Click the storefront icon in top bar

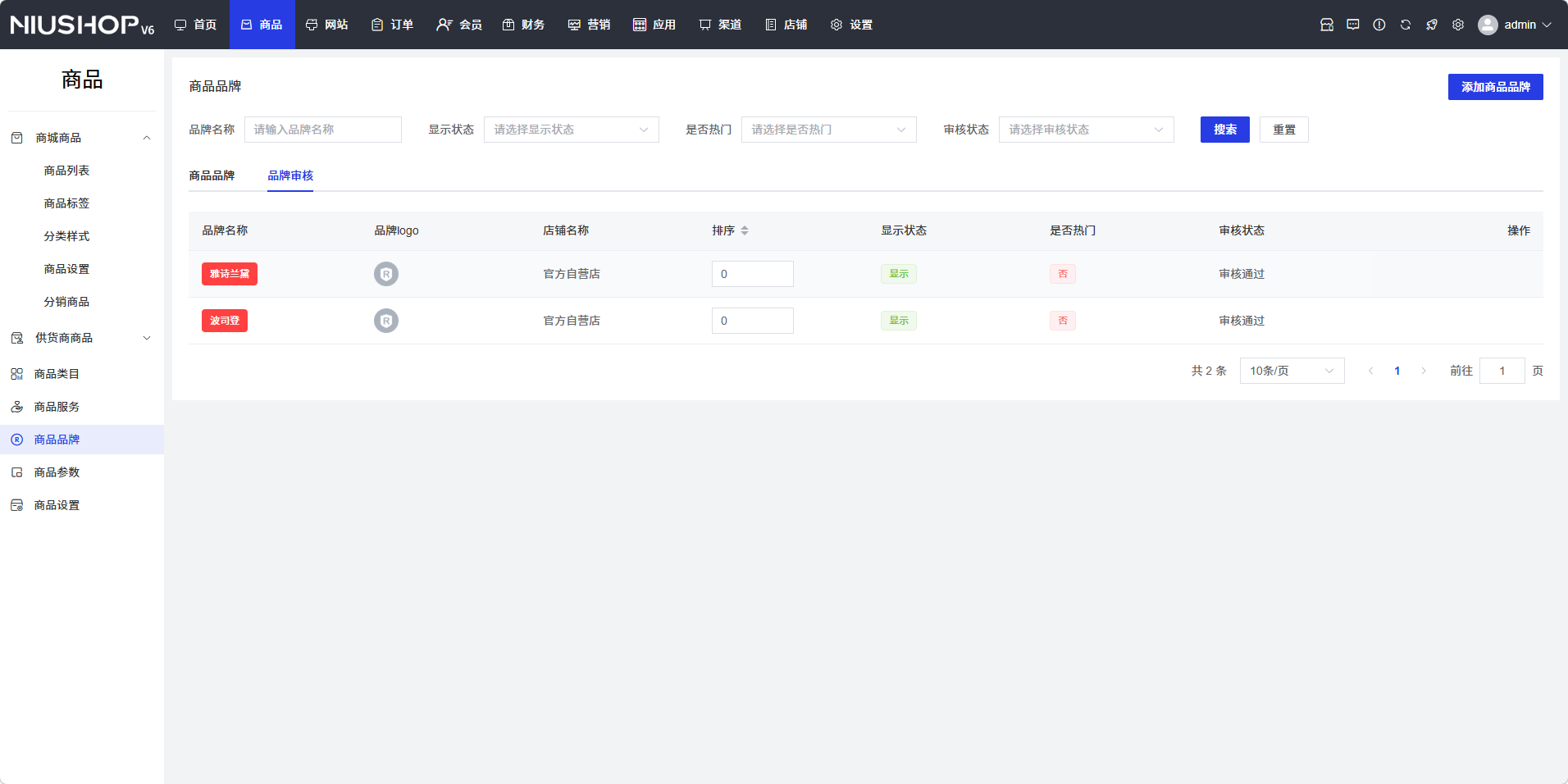(x=1326, y=25)
